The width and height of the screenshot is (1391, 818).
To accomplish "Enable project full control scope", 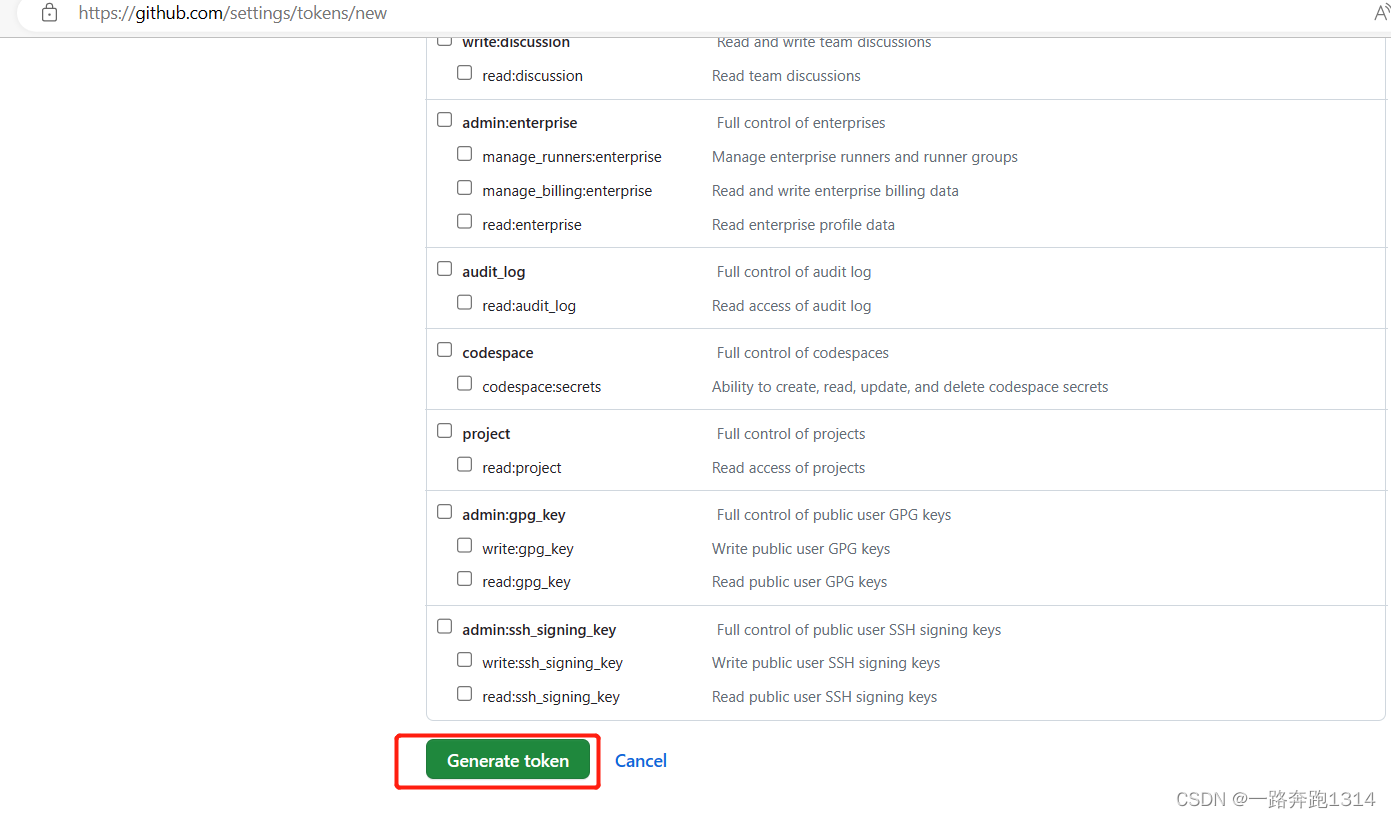I will [444, 430].
